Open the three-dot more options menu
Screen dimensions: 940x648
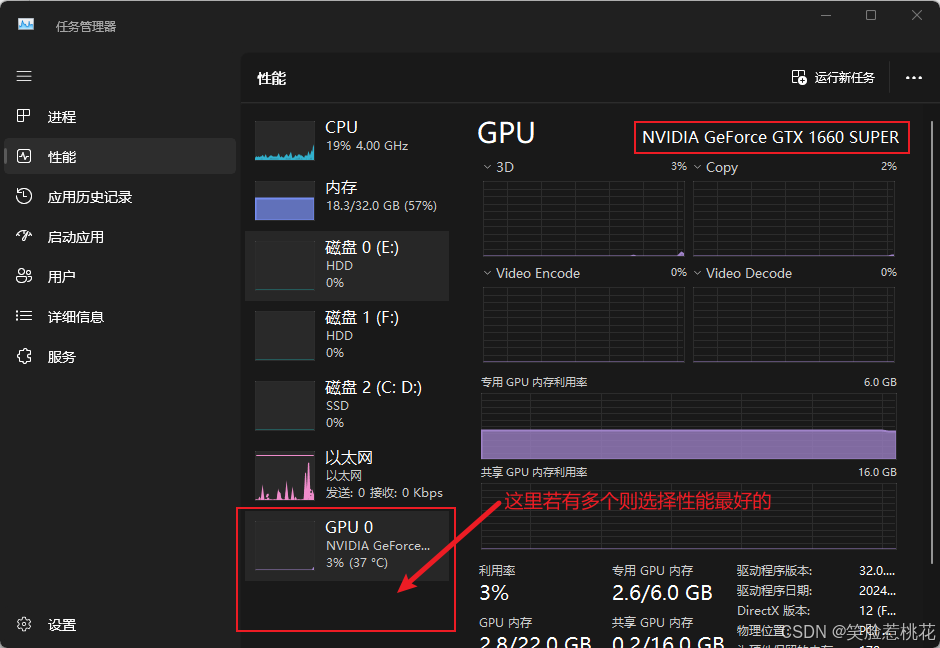(914, 77)
